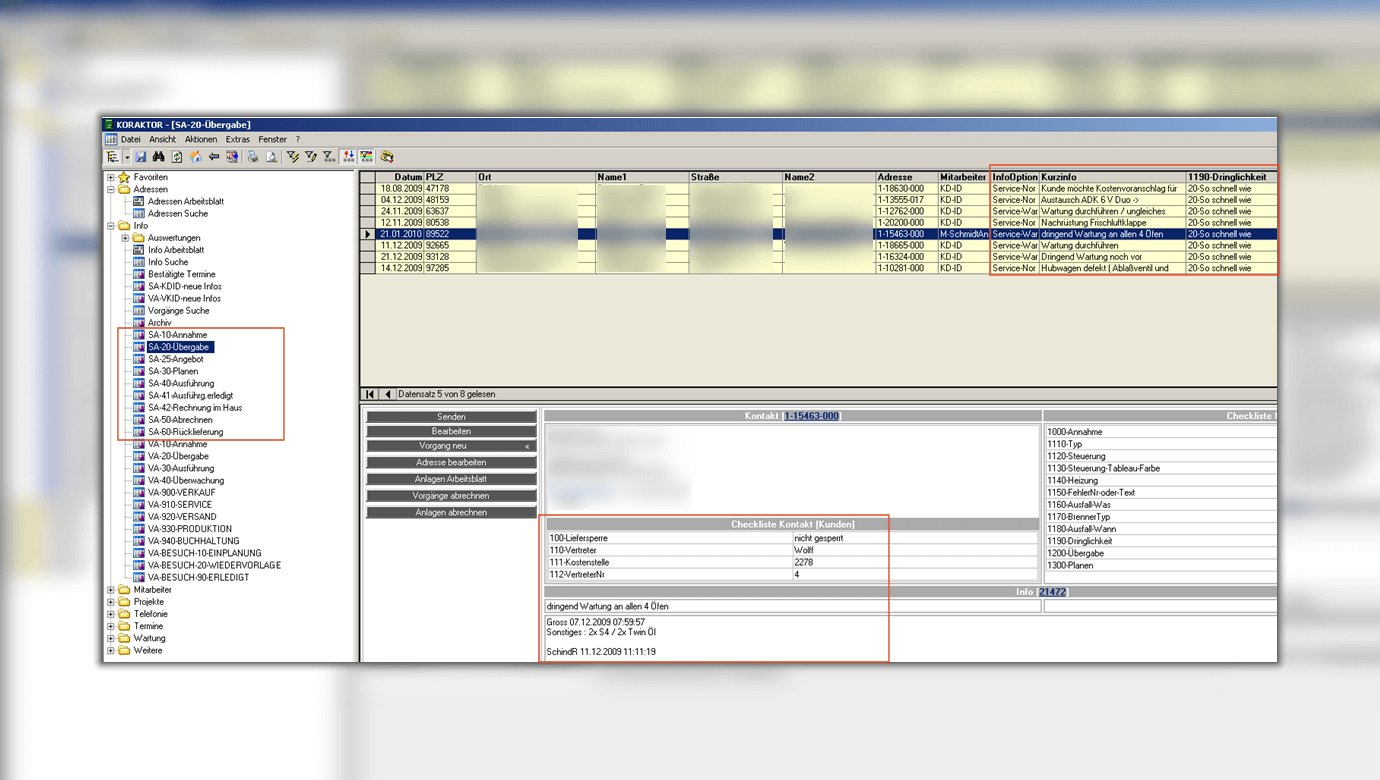Collapse the Adressen folder node

tap(111, 189)
